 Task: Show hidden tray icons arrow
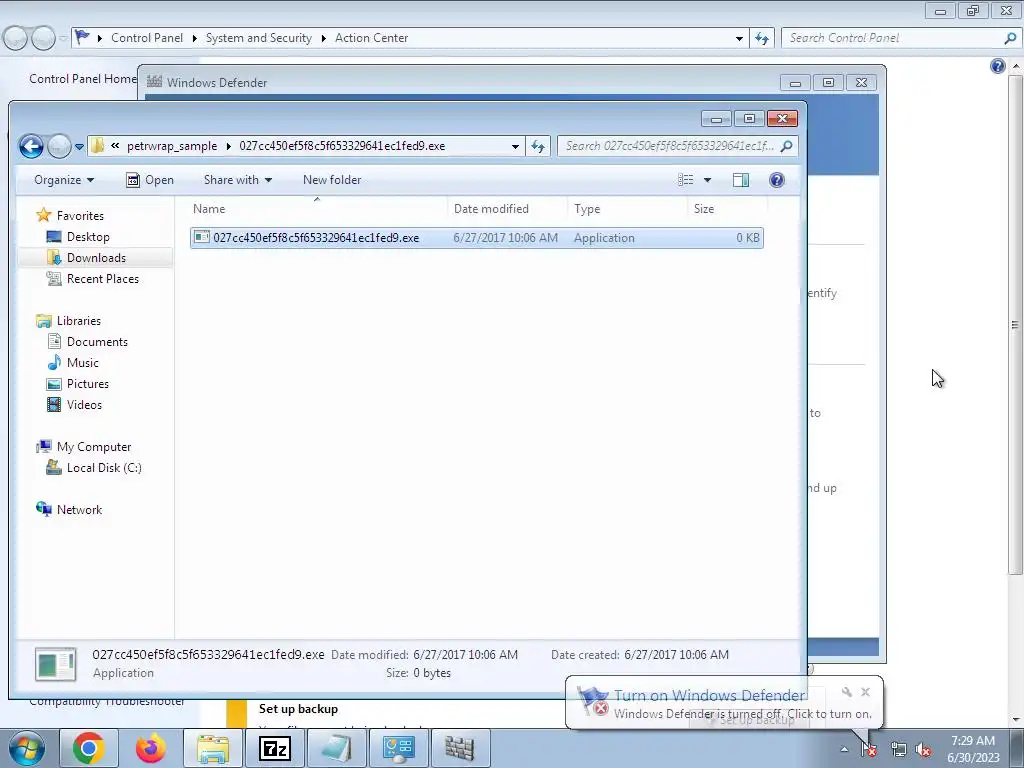(x=844, y=750)
